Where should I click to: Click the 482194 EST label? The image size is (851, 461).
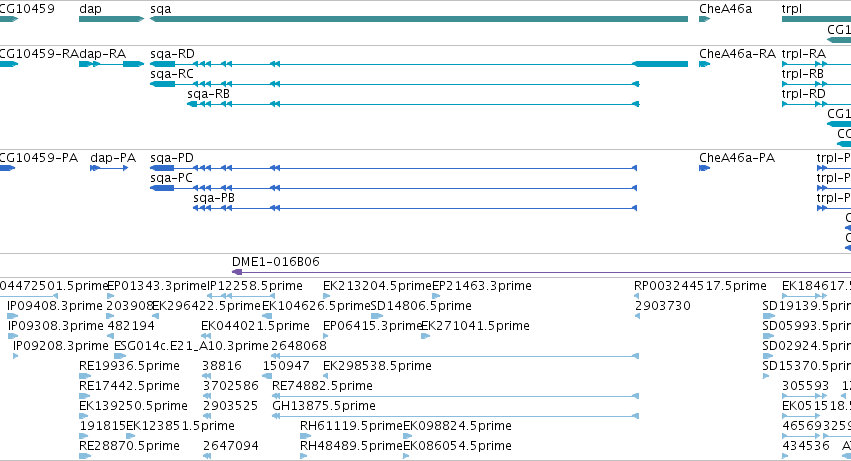[x=131, y=326]
